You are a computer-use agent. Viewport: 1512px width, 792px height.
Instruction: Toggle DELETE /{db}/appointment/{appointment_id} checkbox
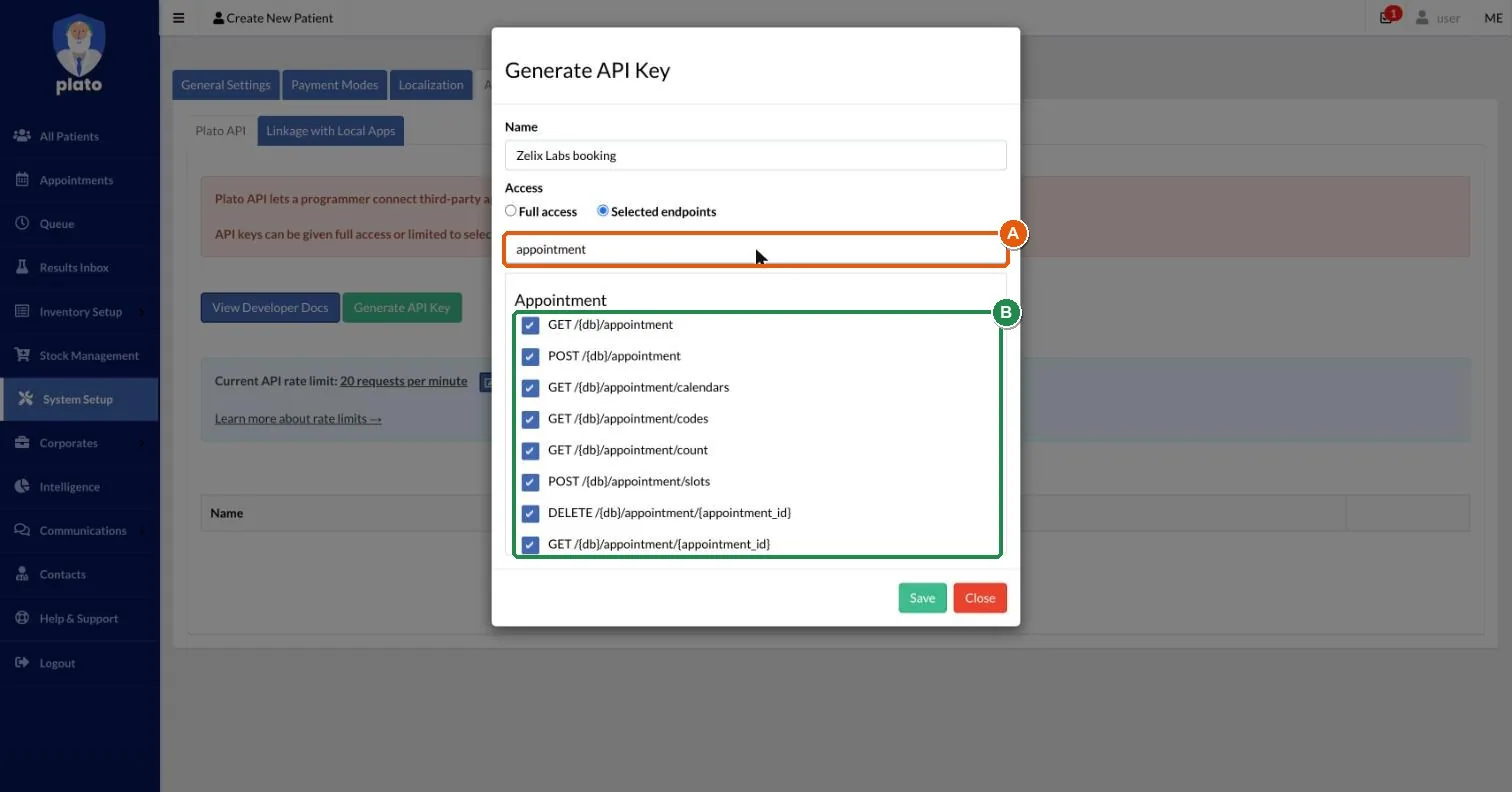pyautogui.click(x=530, y=514)
